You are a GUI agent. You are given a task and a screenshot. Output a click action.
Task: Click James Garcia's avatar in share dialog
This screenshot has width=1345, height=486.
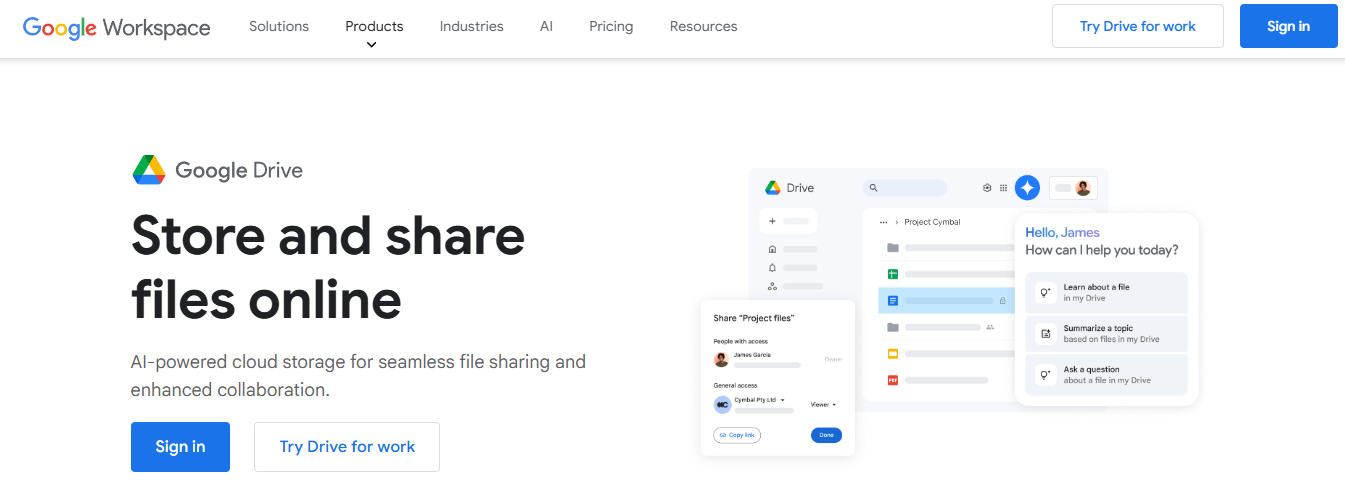[x=721, y=359]
